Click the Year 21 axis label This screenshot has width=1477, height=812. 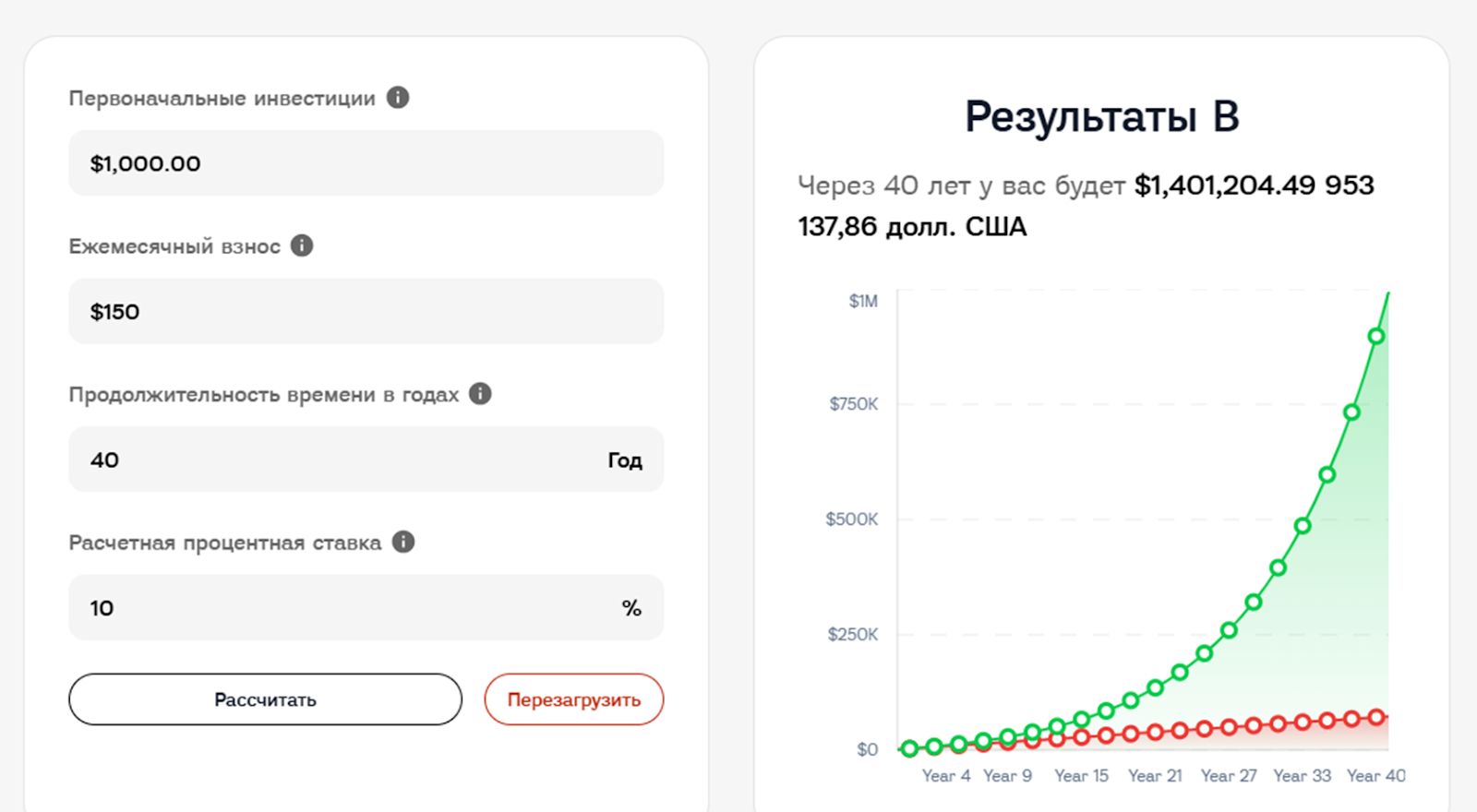1155,776
